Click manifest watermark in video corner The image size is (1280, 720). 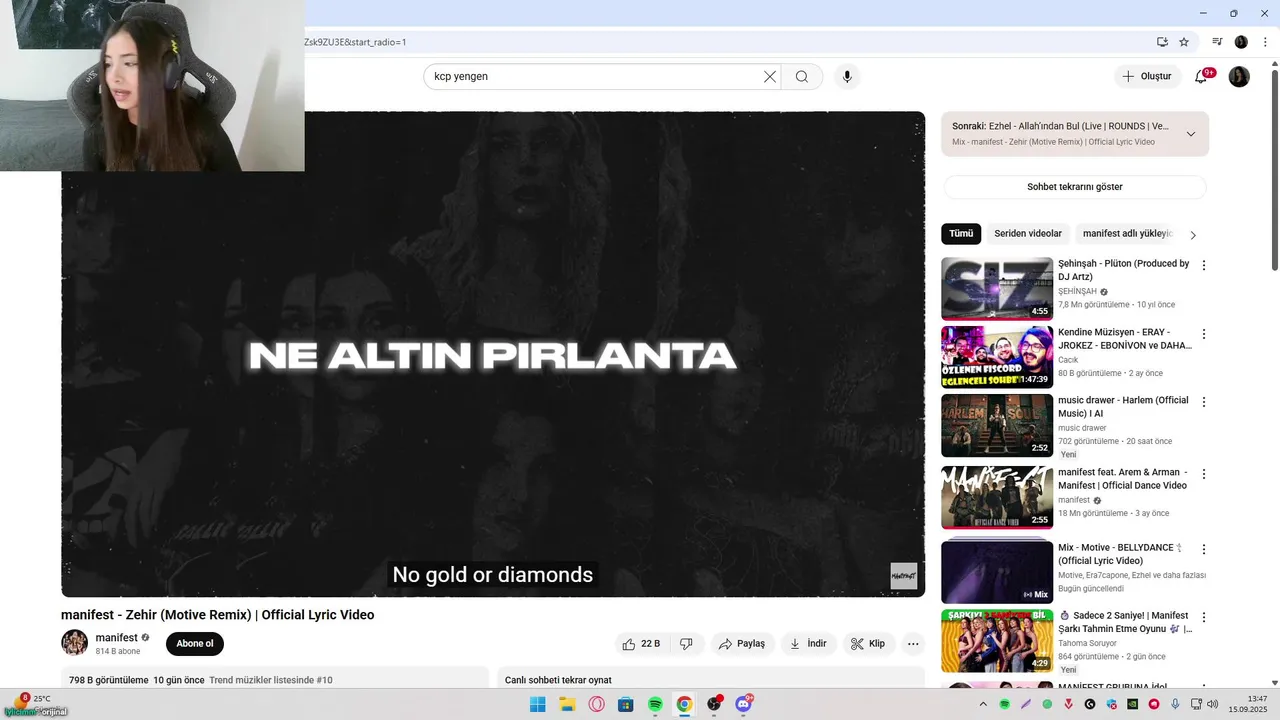click(903, 575)
